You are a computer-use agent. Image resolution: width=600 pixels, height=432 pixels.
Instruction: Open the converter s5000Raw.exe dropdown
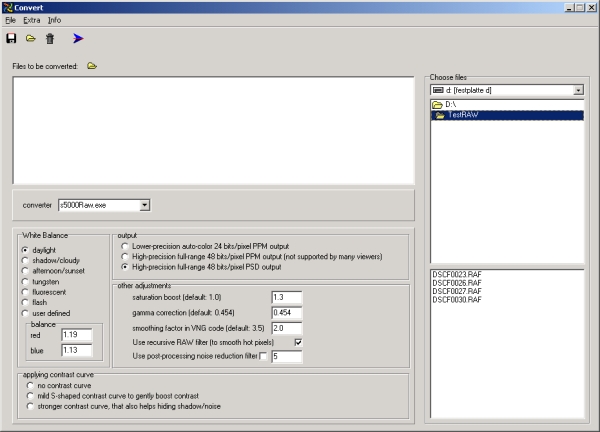pos(144,205)
